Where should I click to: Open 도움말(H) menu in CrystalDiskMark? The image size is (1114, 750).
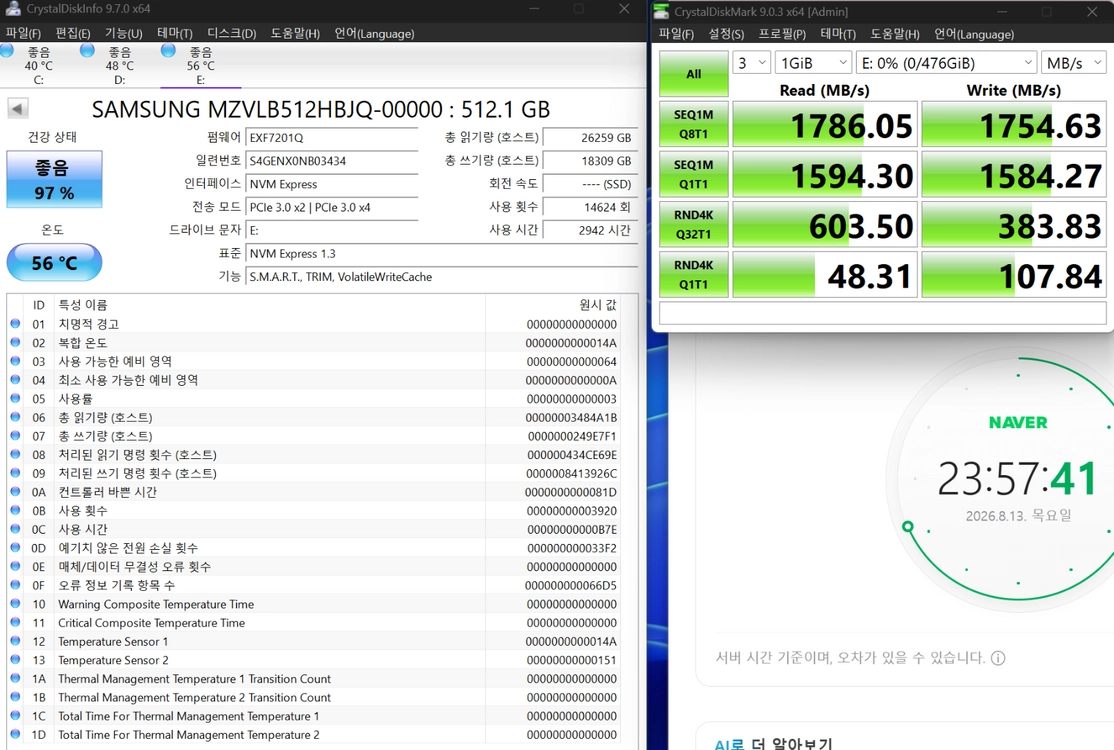(895, 34)
